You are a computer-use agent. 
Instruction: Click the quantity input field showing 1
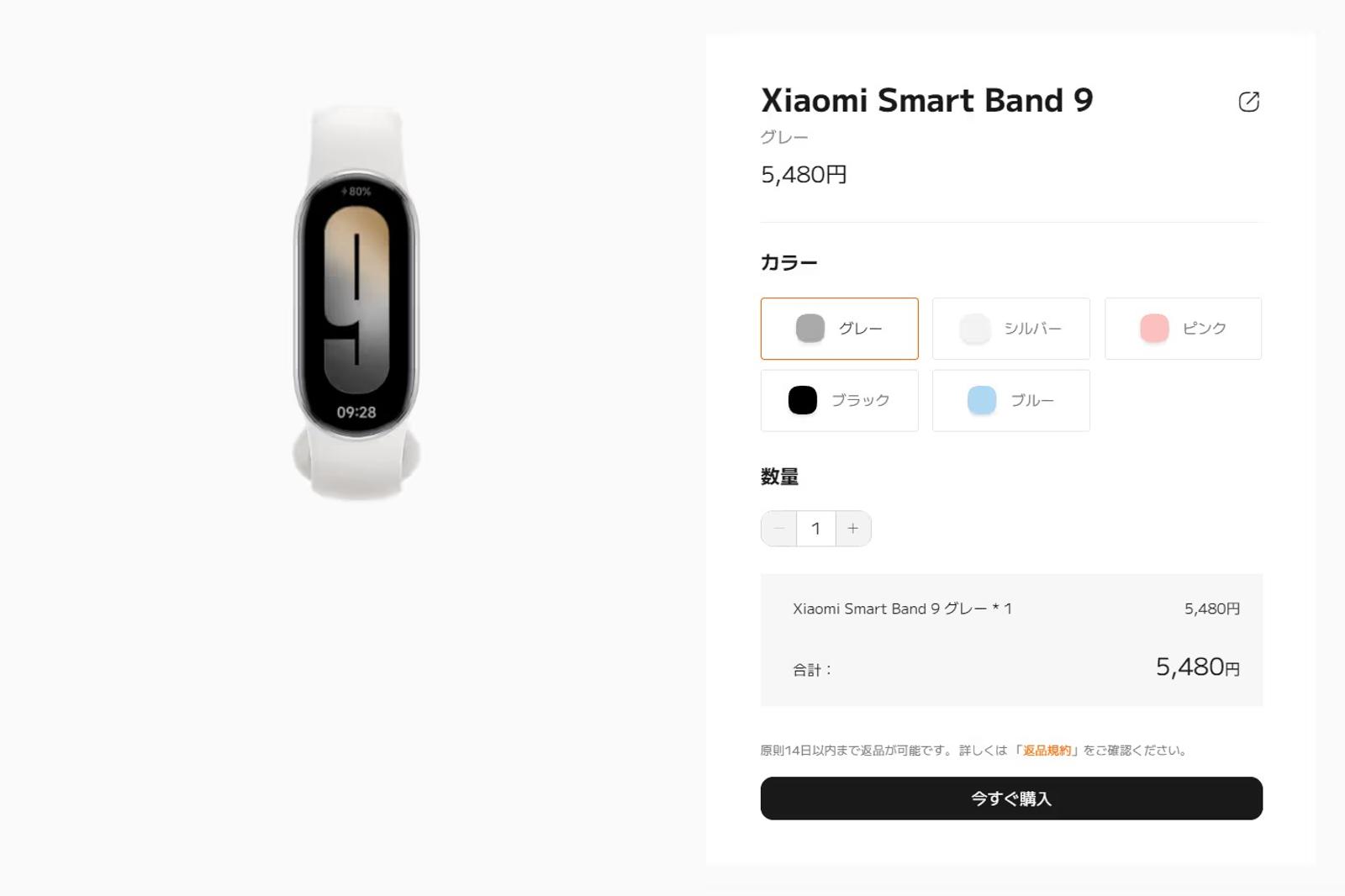point(815,529)
